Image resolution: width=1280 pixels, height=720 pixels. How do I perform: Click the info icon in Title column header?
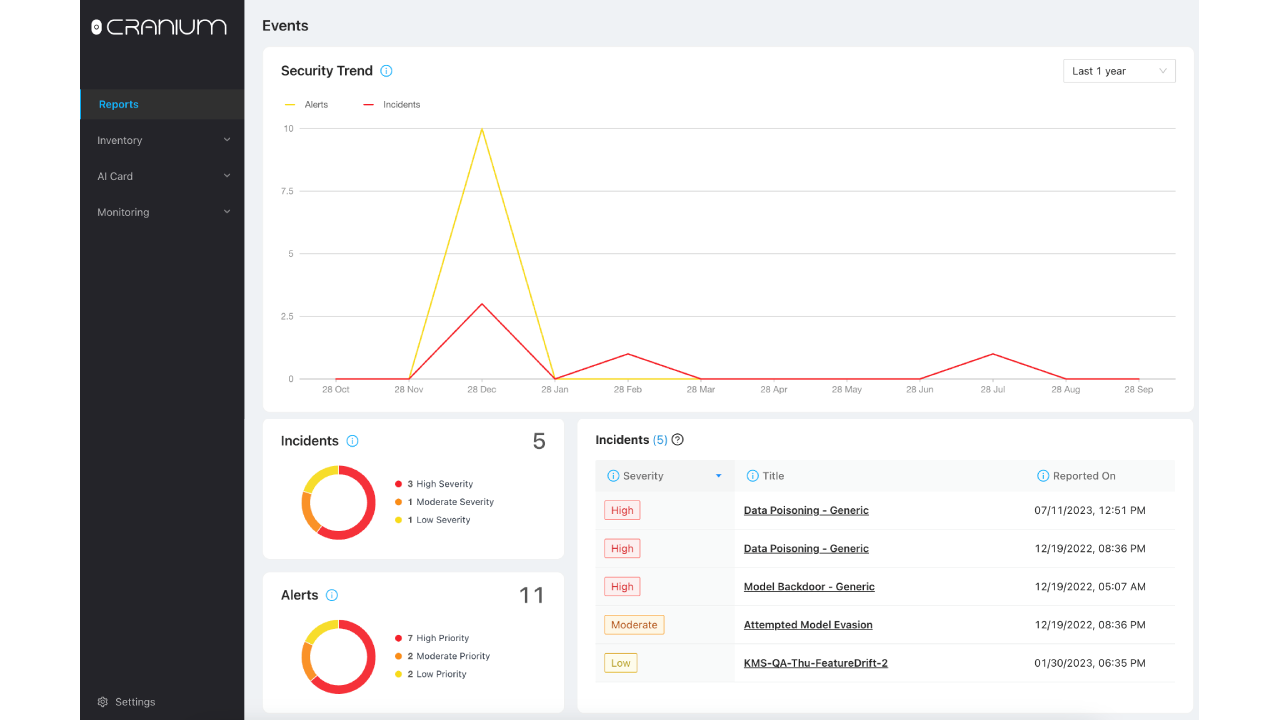[x=753, y=476]
